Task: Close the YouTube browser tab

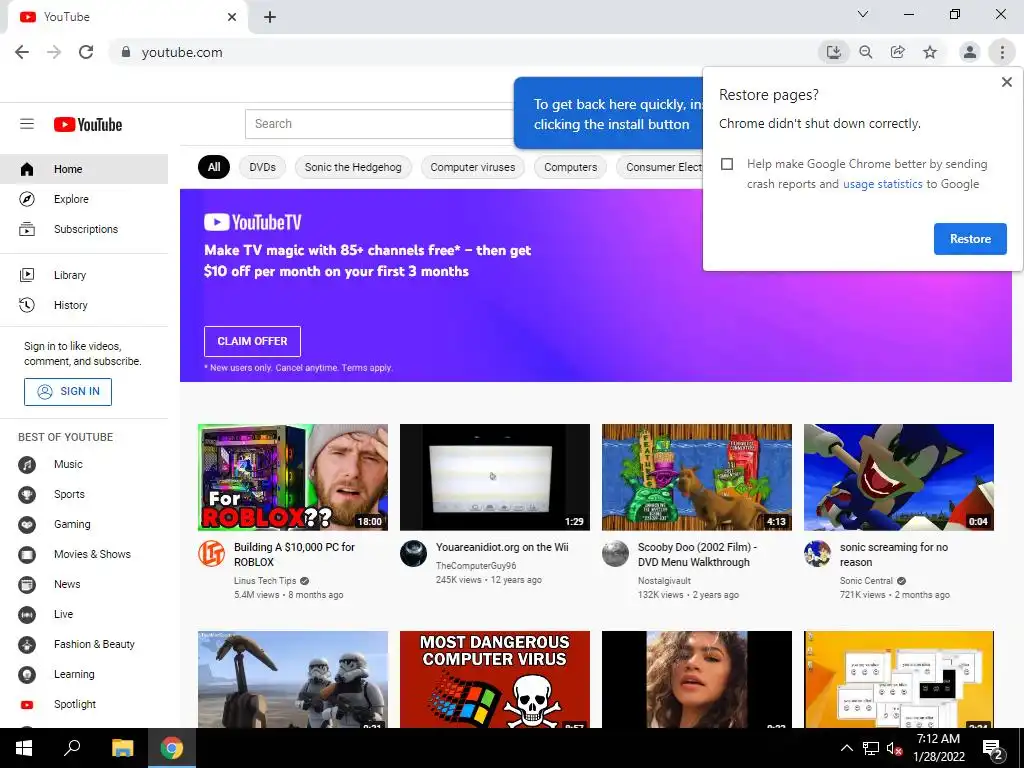Action: (x=232, y=17)
